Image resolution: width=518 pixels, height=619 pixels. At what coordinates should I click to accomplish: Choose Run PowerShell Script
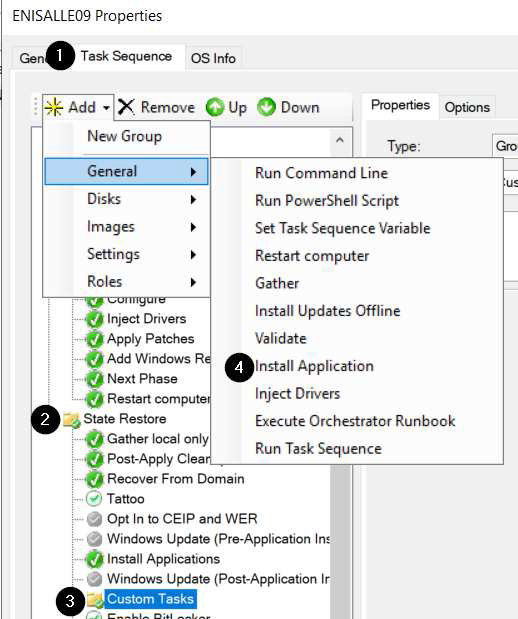coord(357,201)
